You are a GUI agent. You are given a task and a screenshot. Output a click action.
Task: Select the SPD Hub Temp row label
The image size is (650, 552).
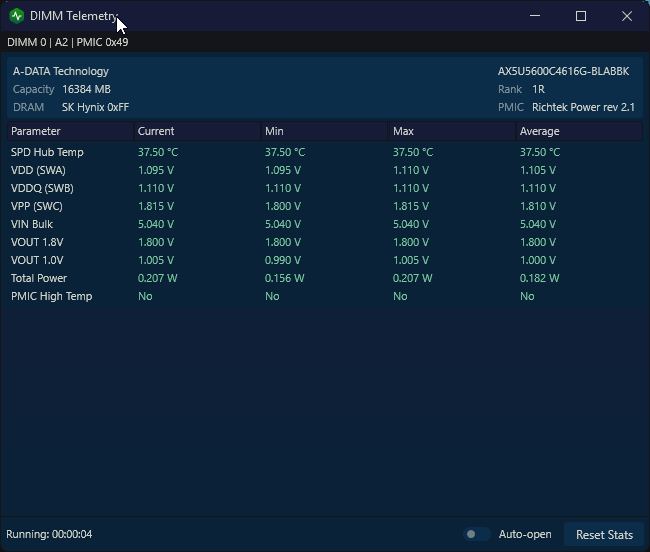(x=47, y=152)
